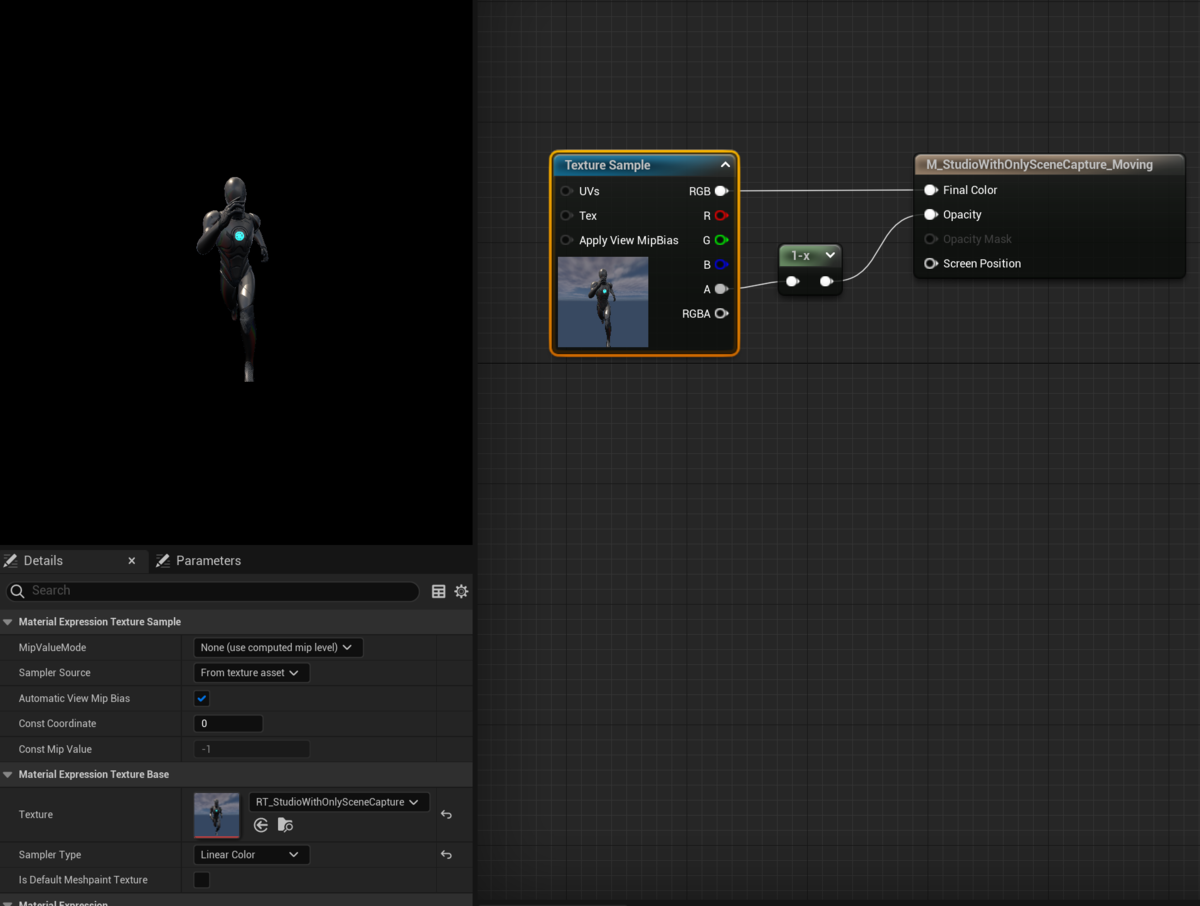Click the MipValueMode property label
This screenshot has width=1200, height=906.
pos(52,648)
